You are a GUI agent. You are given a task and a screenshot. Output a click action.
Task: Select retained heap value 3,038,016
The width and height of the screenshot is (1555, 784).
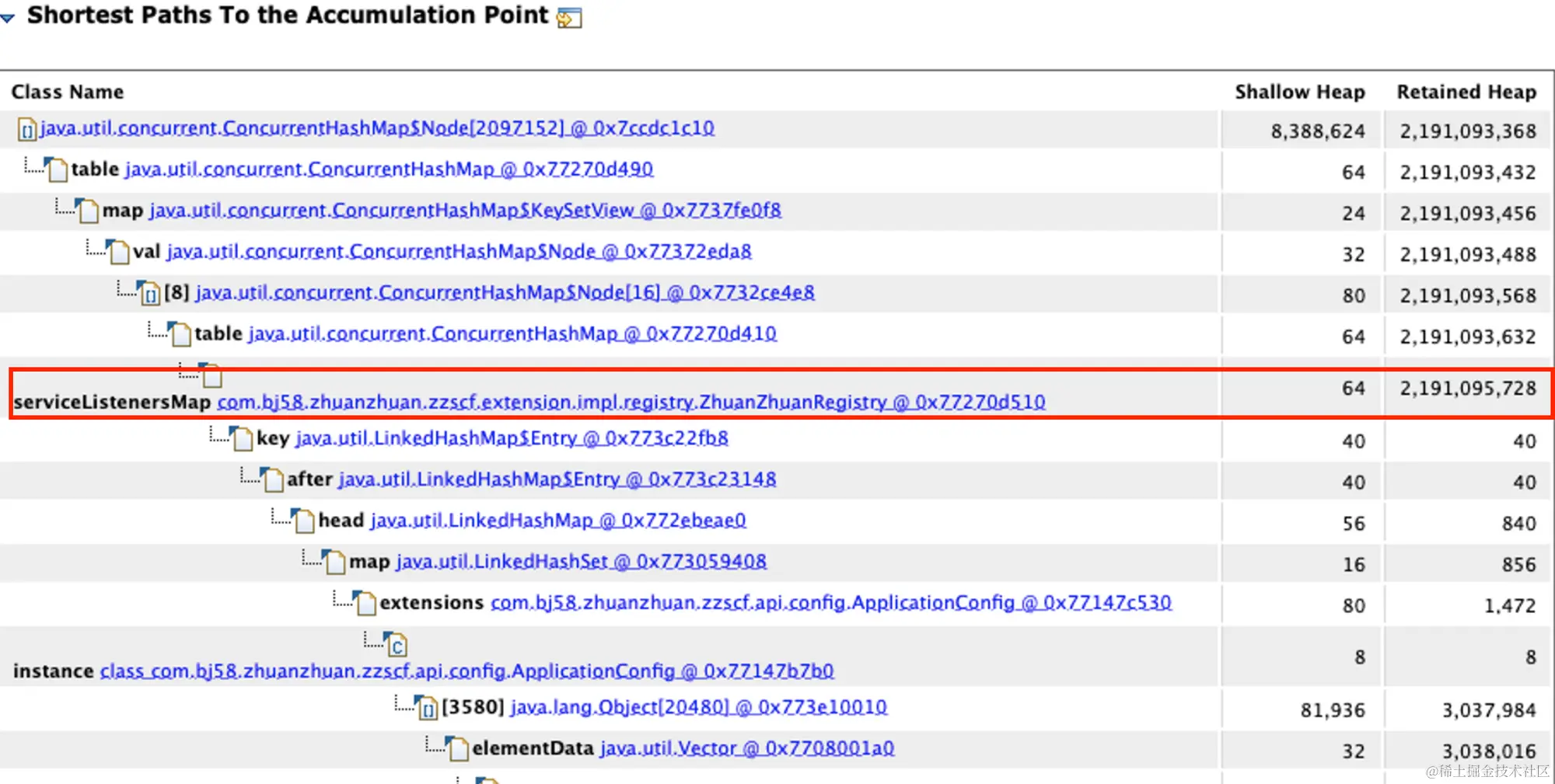coord(1489,751)
